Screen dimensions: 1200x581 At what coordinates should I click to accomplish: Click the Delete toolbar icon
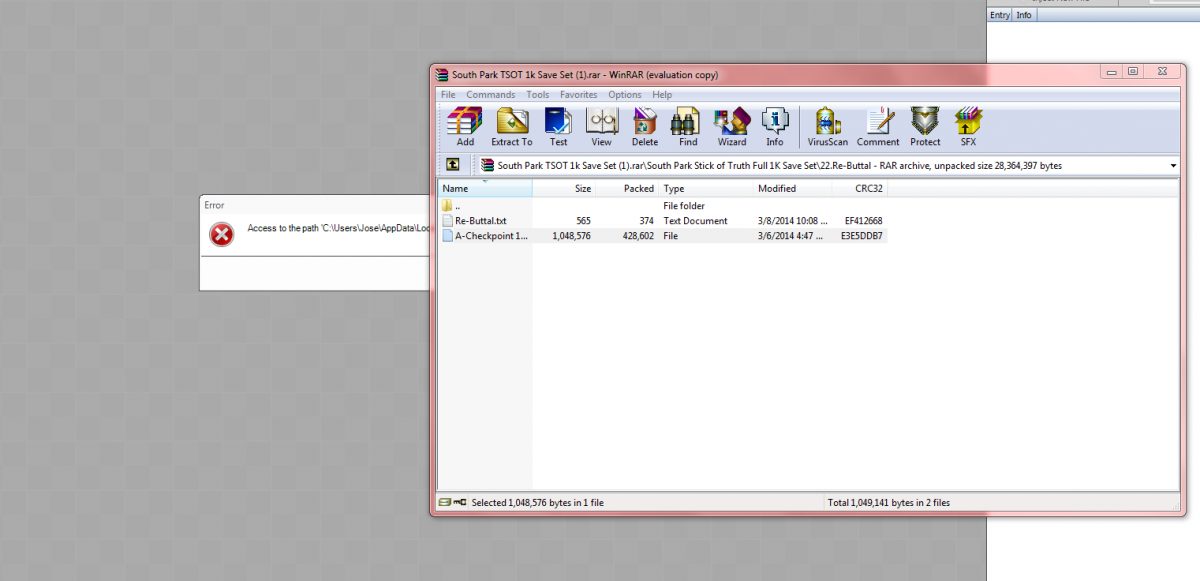pyautogui.click(x=645, y=127)
